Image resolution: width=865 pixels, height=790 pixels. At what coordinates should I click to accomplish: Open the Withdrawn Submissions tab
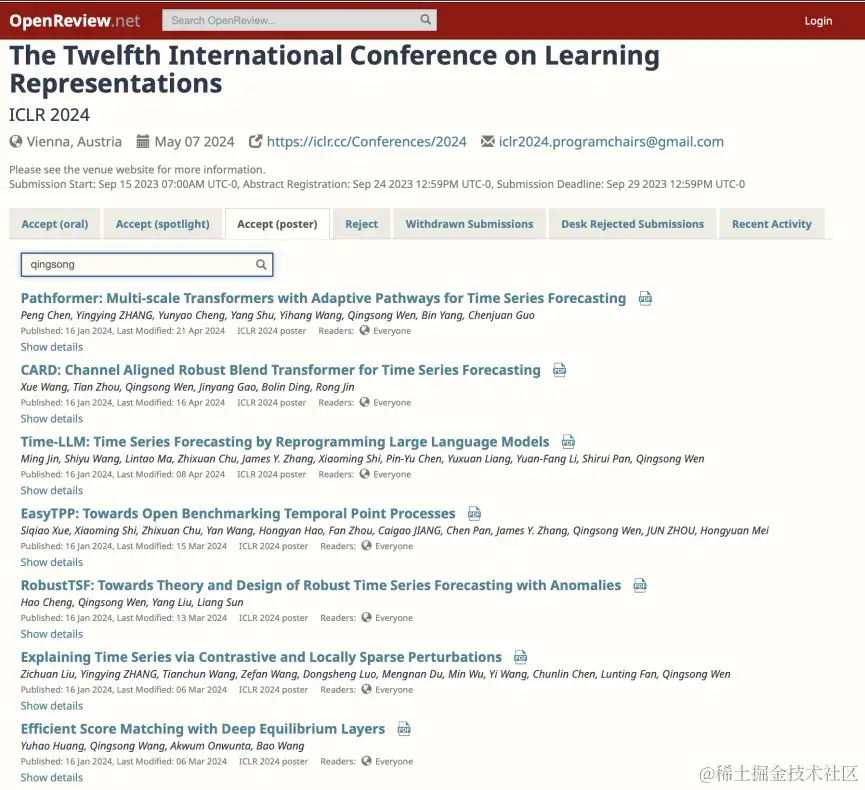(x=469, y=224)
